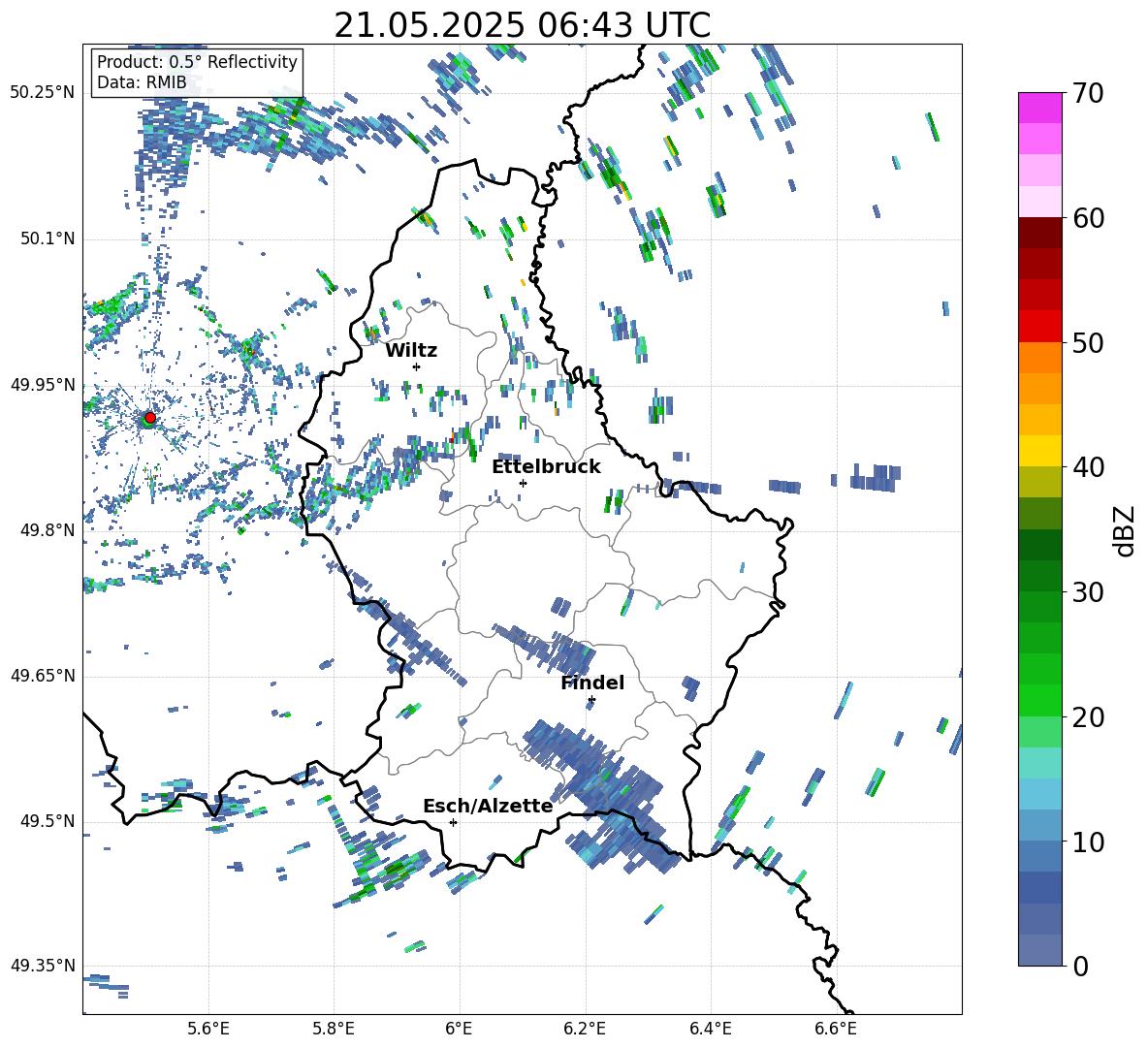
Task: Click the Findel station cross marker
Action: tap(591, 700)
